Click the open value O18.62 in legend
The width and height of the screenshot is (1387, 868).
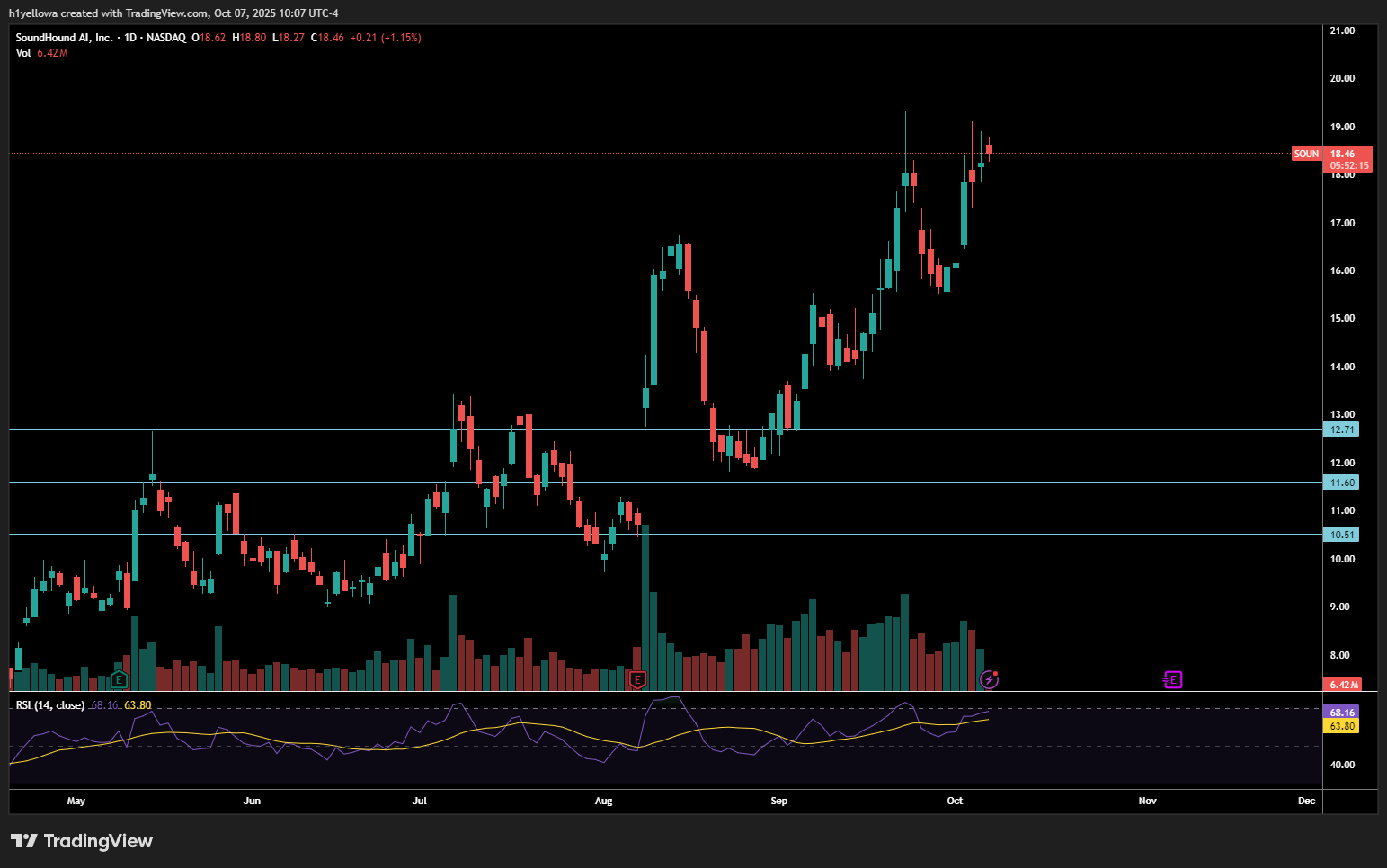point(209,38)
